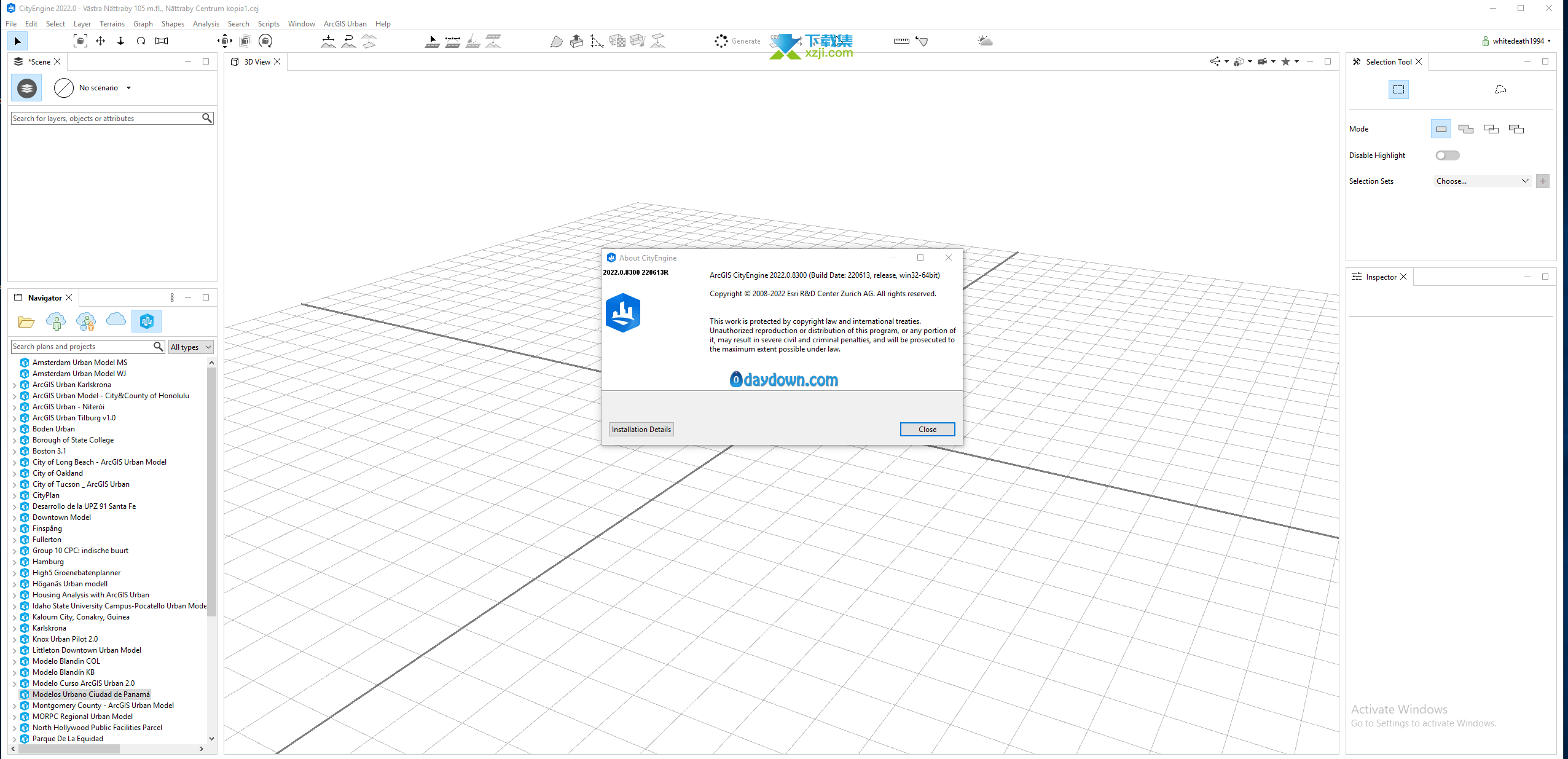Open the 3D View camera settings dropdown
This screenshot has height=759, width=1568.
click(x=1266, y=61)
